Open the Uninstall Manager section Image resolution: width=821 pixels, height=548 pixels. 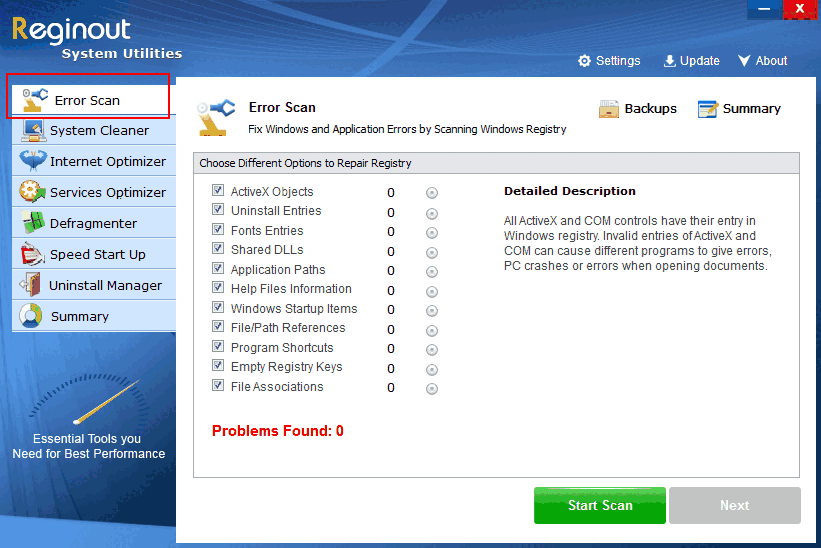click(94, 285)
